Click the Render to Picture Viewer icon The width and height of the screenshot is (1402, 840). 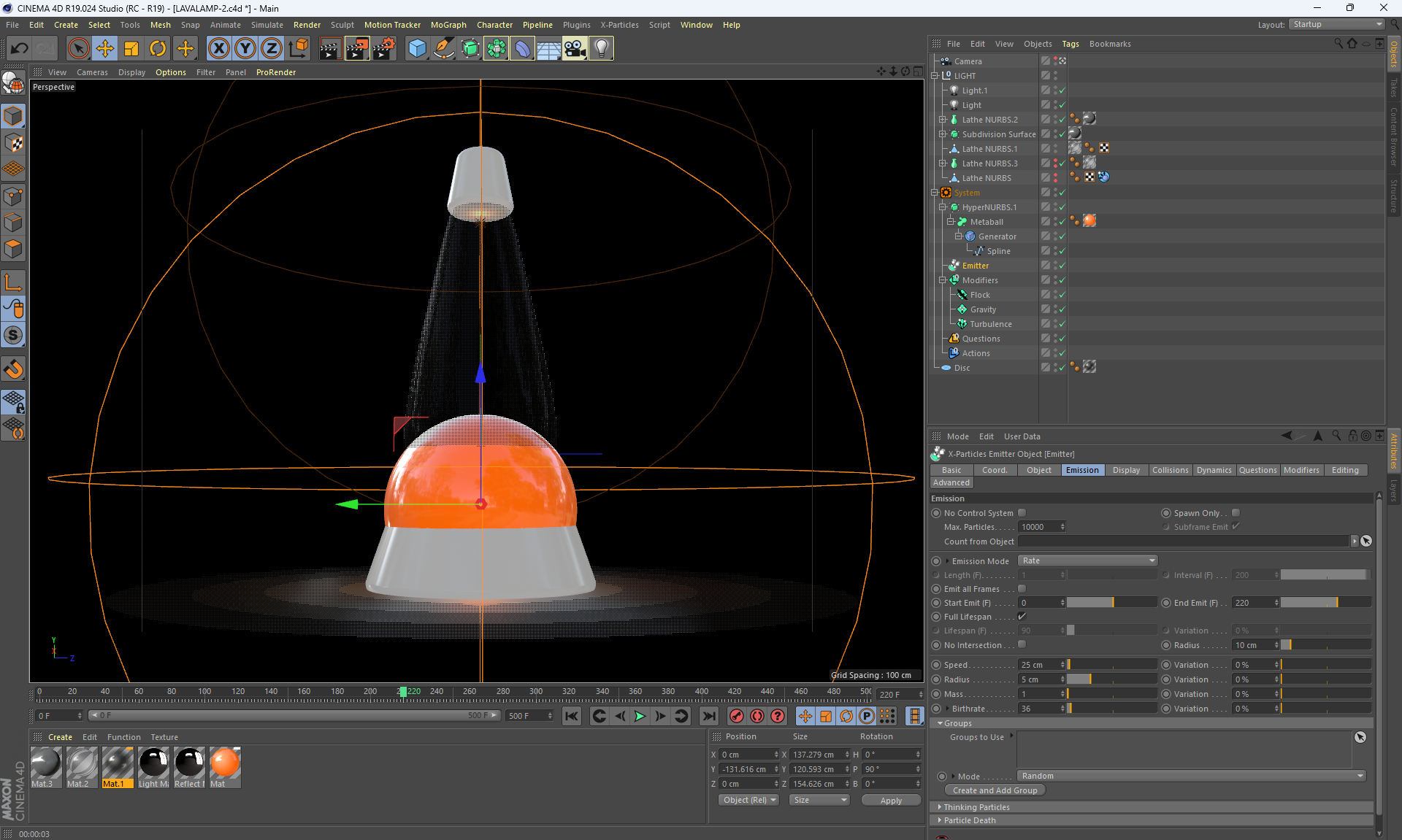tap(356, 49)
